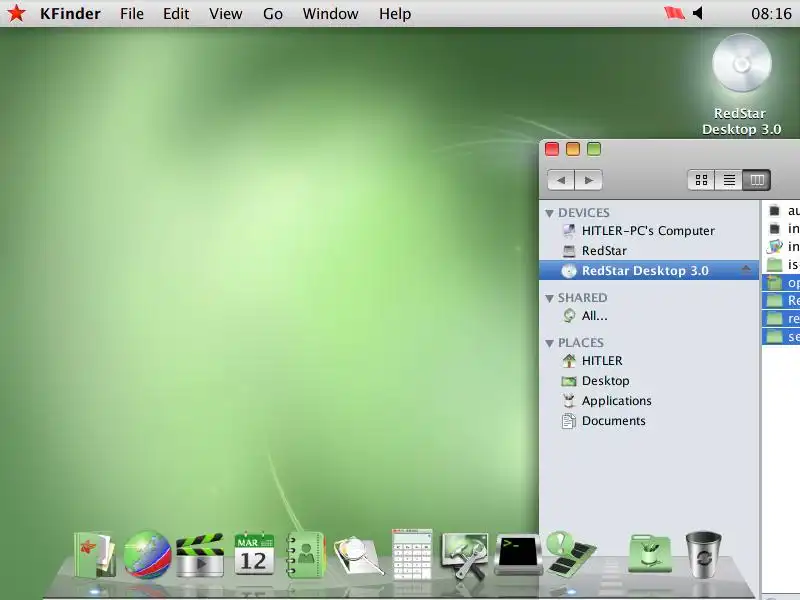Viewport: 800px width, 600px height.
Task: Click the finder window's orange minimize button
Action: 572,149
